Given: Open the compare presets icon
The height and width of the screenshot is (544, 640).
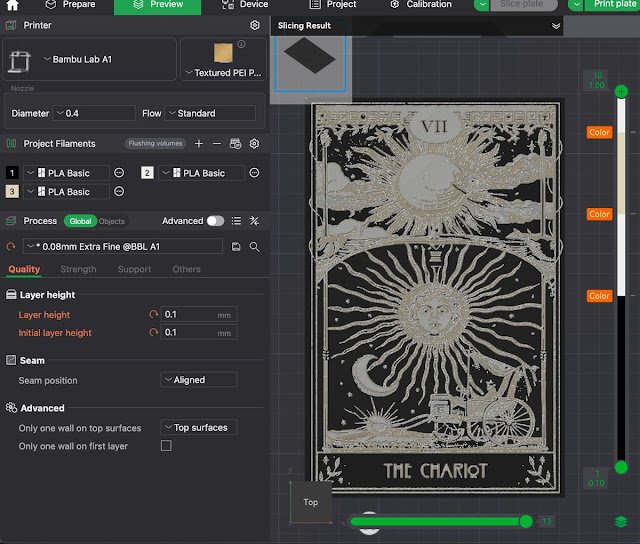Looking at the screenshot, I should pos(254,221).
